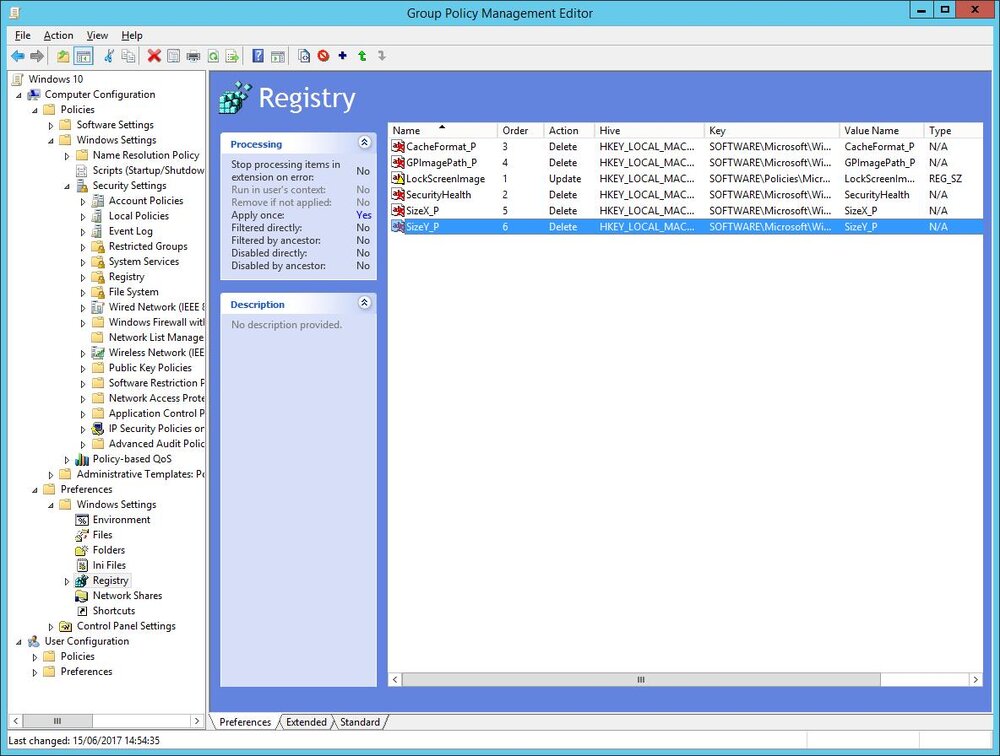Select the Network Shares tree item
Viewport: 1000px width, 756px height.
127,596
